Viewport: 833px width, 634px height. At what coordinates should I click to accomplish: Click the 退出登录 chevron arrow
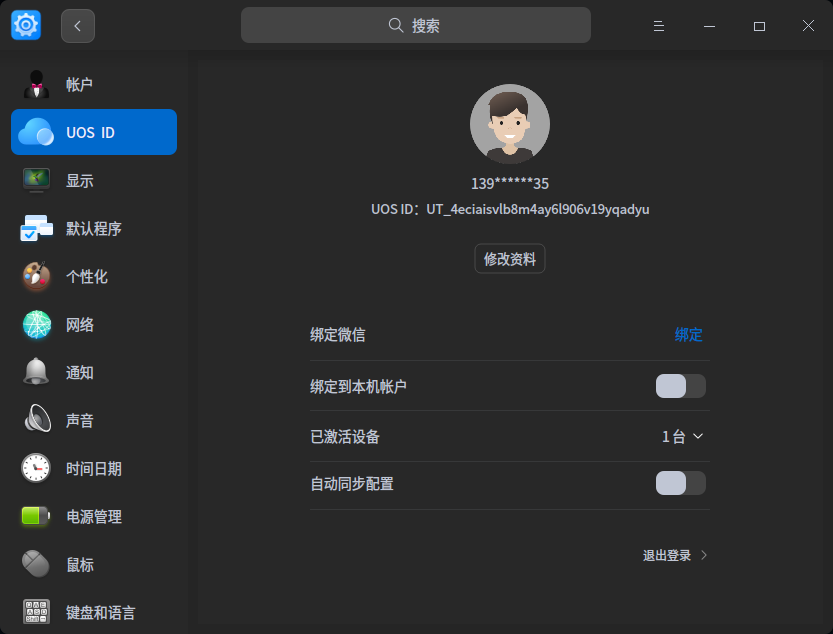click(x=704, y=555)
